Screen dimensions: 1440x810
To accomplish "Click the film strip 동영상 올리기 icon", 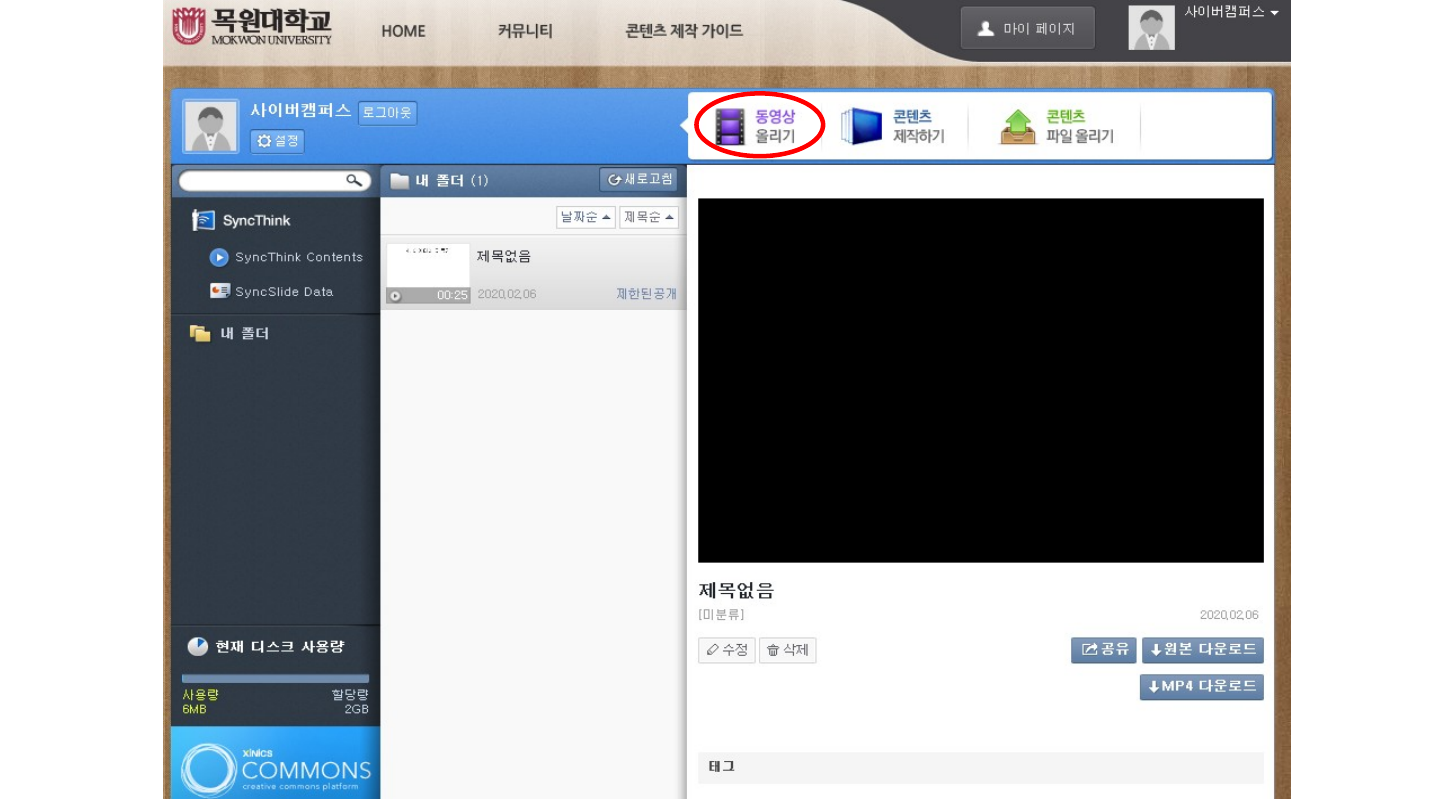I will point(731,127).
